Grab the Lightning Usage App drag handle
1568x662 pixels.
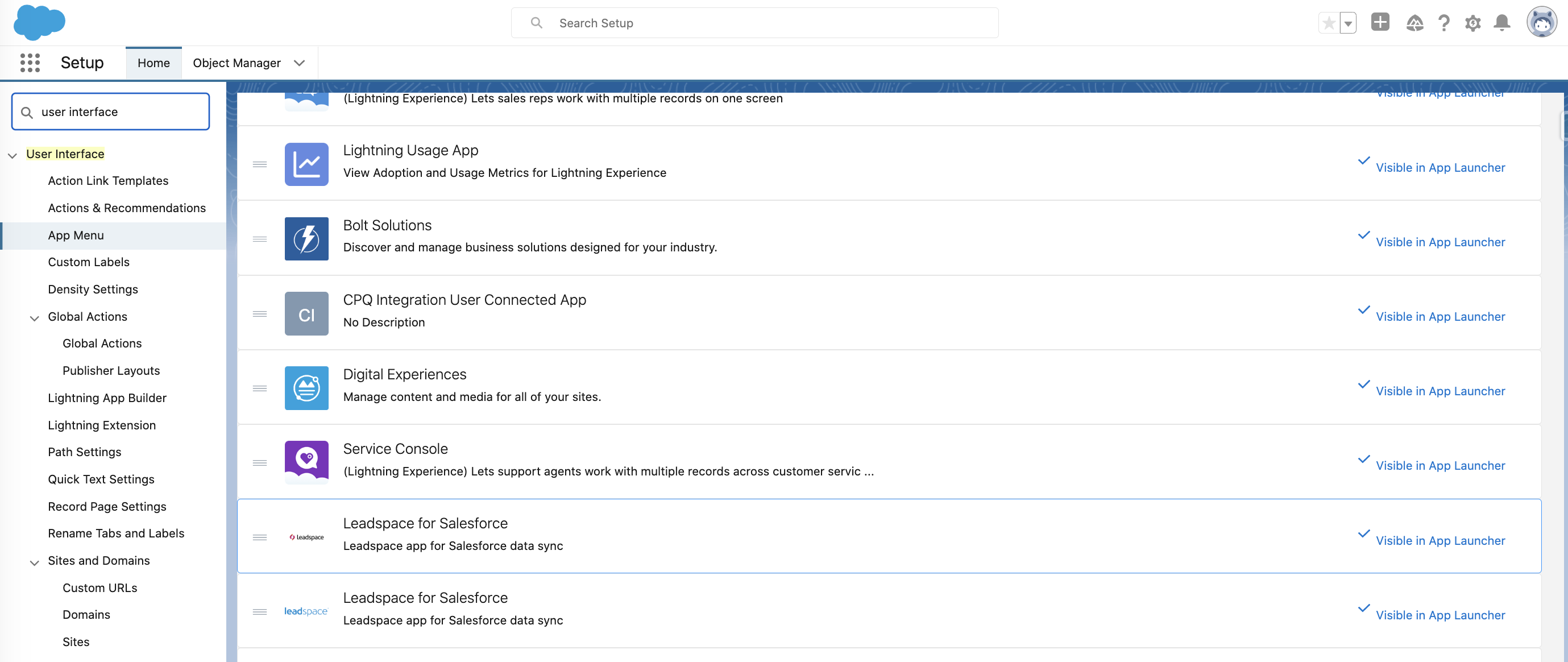coord(260,164)
